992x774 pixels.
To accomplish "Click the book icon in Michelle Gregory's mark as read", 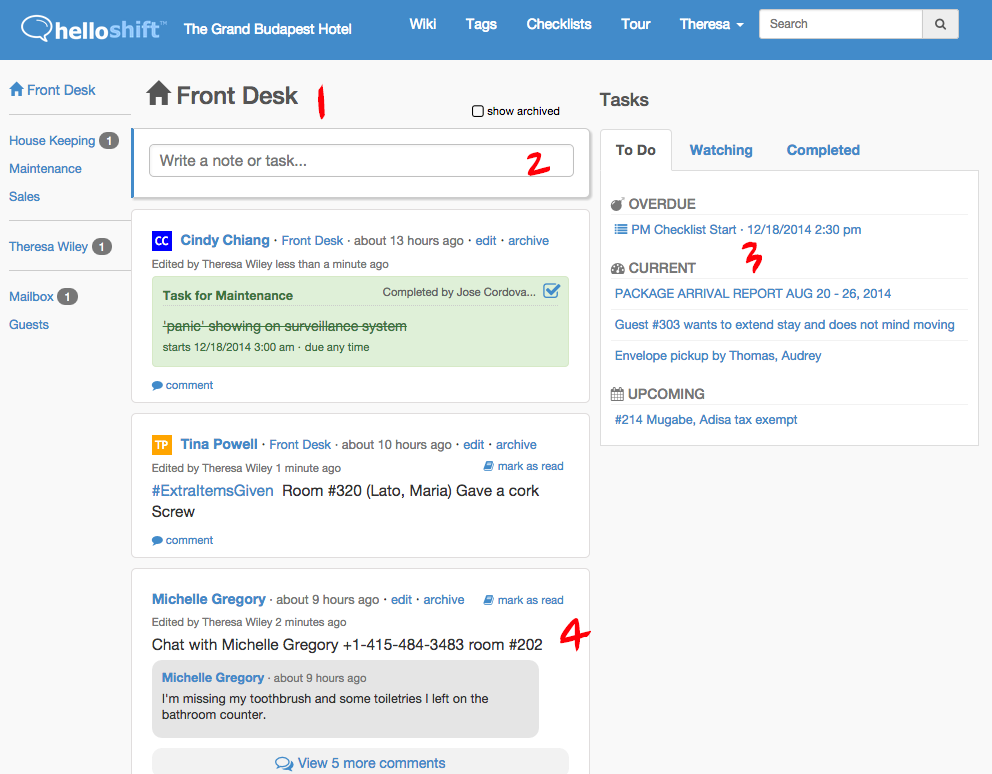I will (x=488, y=600).
